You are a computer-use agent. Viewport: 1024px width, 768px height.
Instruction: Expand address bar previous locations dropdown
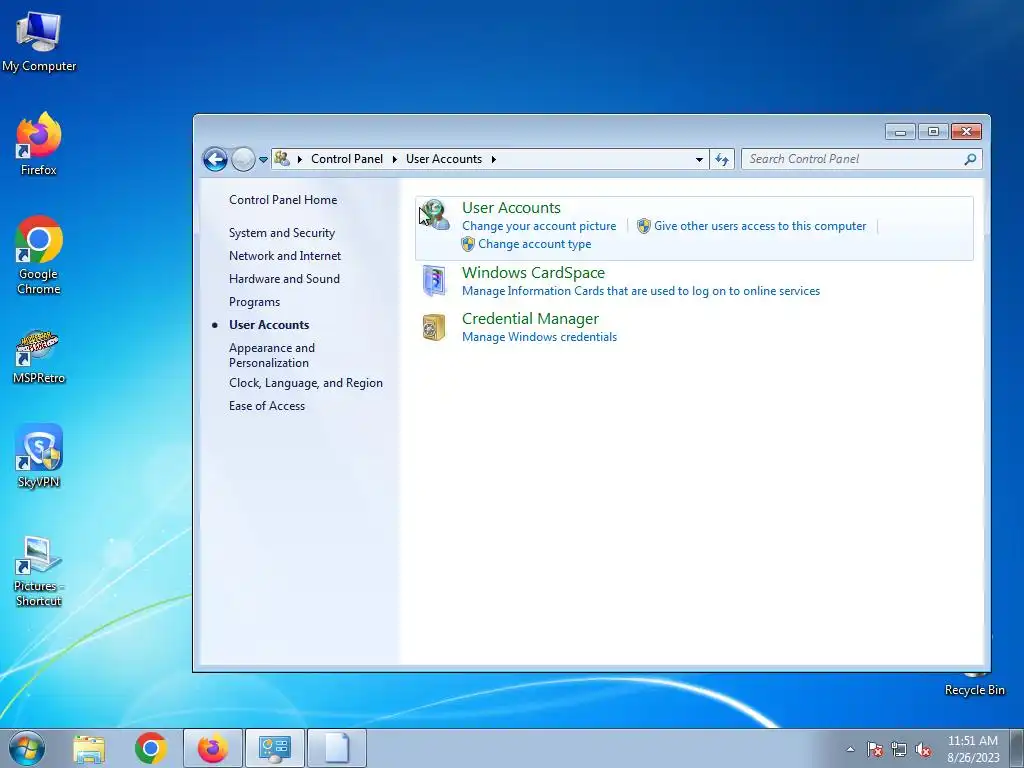click(x=699, y=159)
